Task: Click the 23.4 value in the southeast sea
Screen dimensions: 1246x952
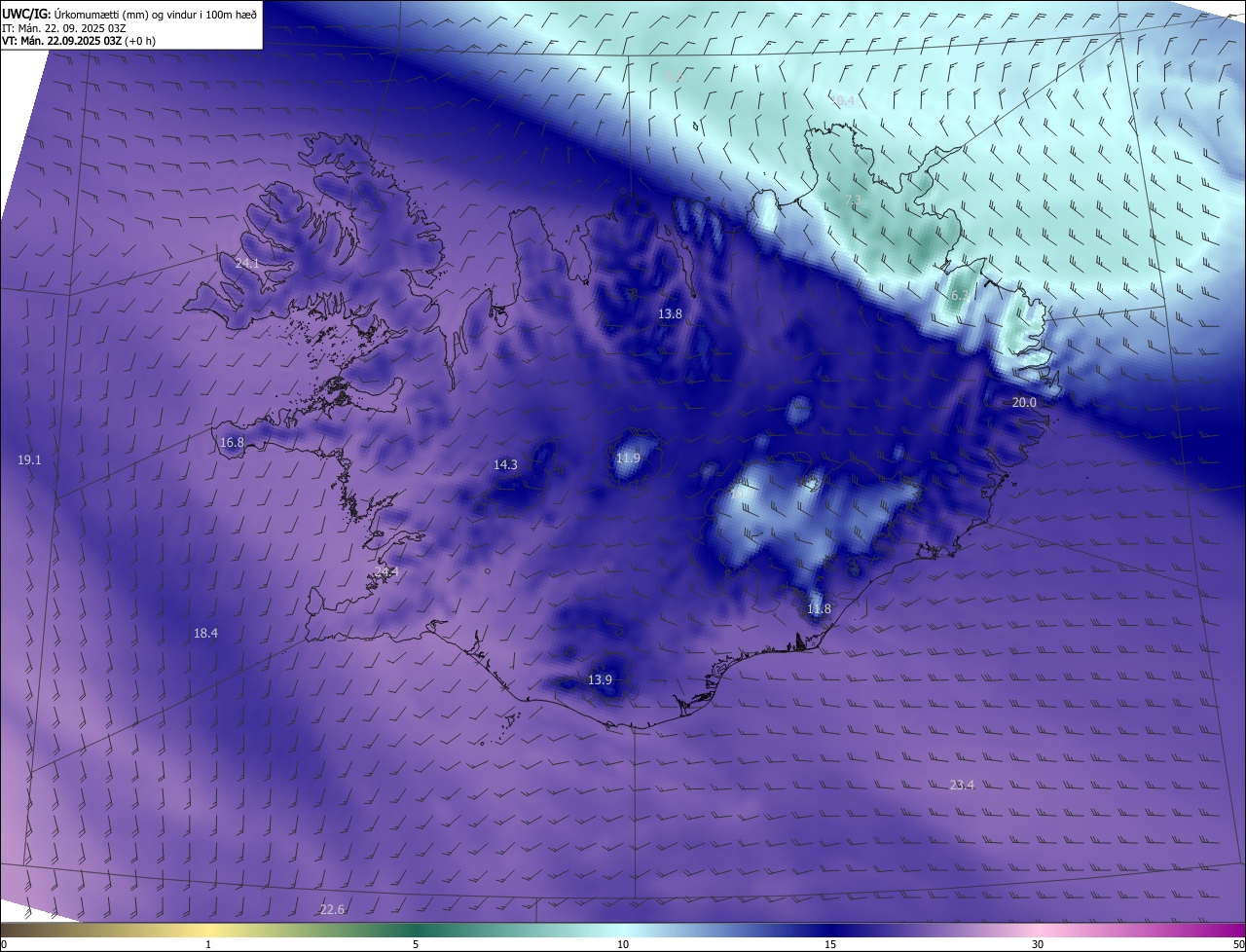Action: 962,785
